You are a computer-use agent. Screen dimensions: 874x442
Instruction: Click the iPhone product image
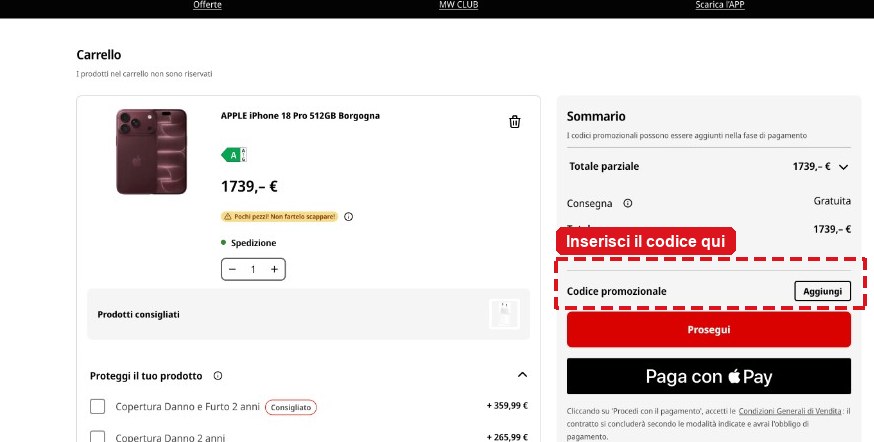(x=152, y=152)
